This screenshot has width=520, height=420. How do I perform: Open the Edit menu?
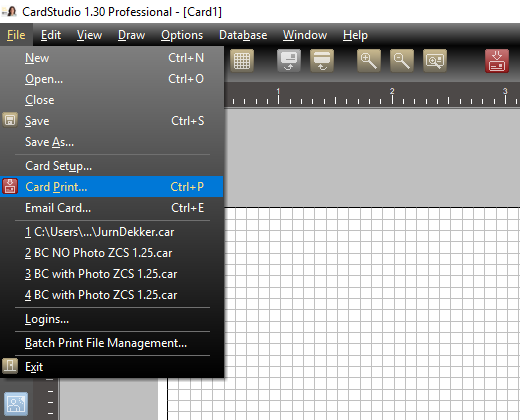click(x=51, y=35)
